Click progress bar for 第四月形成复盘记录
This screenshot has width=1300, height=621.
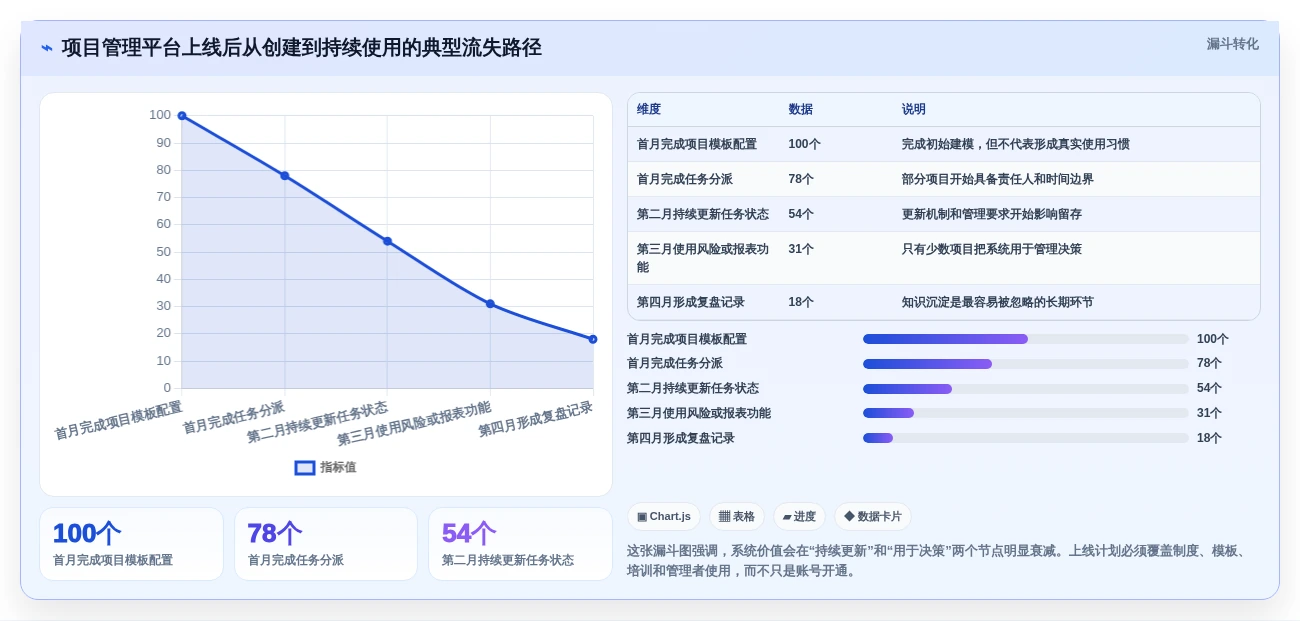tap(1026, 438)
